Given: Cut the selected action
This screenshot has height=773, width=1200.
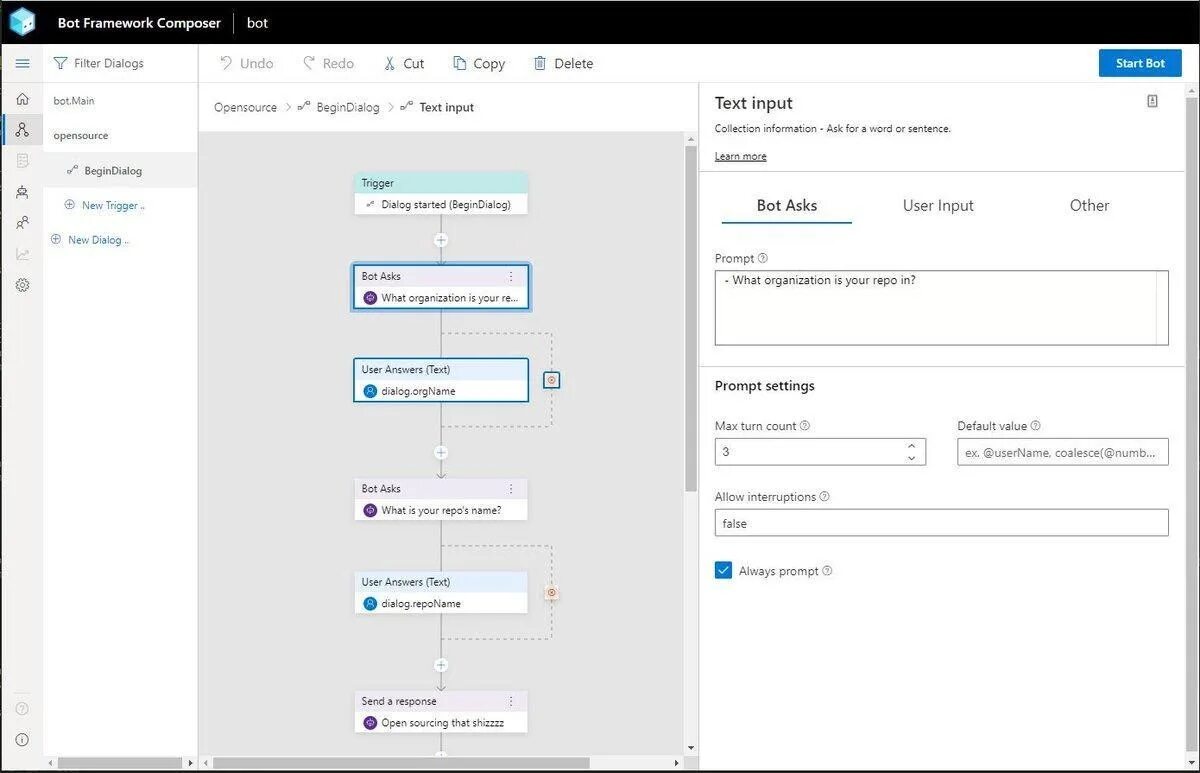Looking at the screenshot, I should coord(404,63).
